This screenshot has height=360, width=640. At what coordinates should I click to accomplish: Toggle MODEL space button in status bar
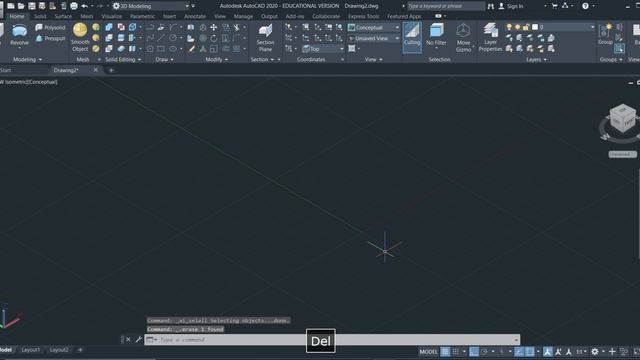[428, 351]
